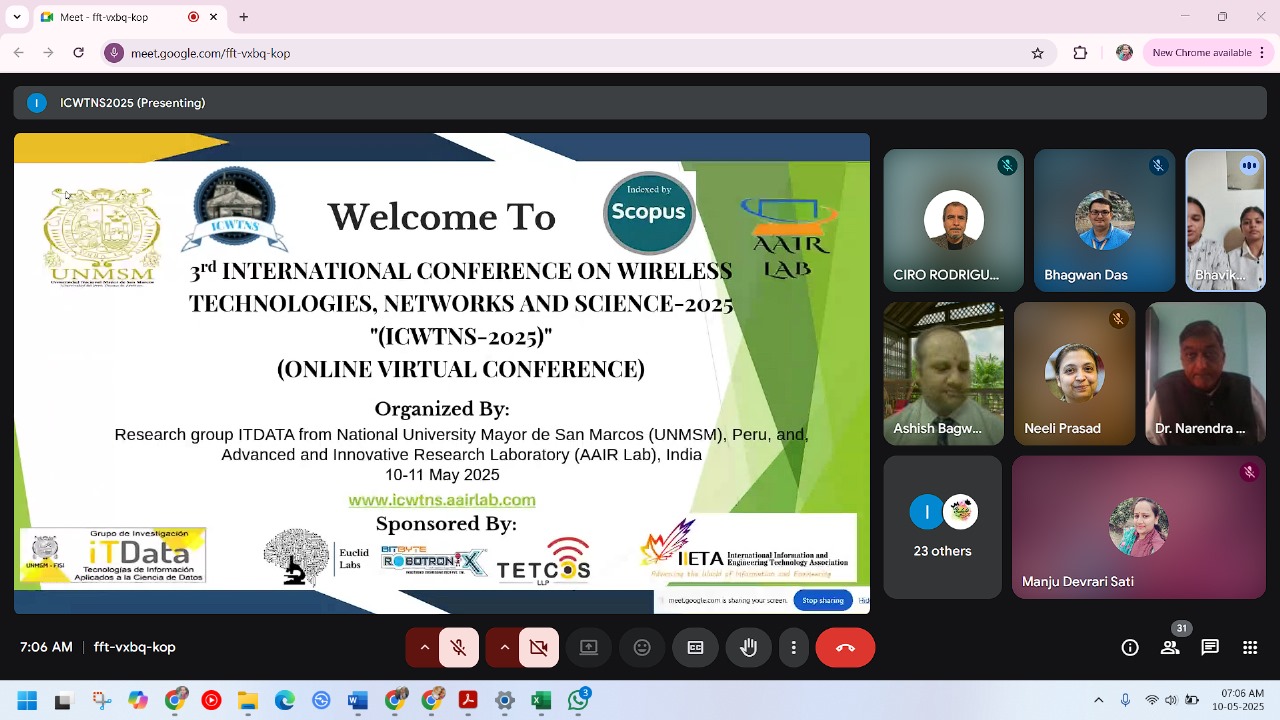The width and height of the screenshot is (1280, 720).
Task: Toggle the raise hand button
Action: 748,648
